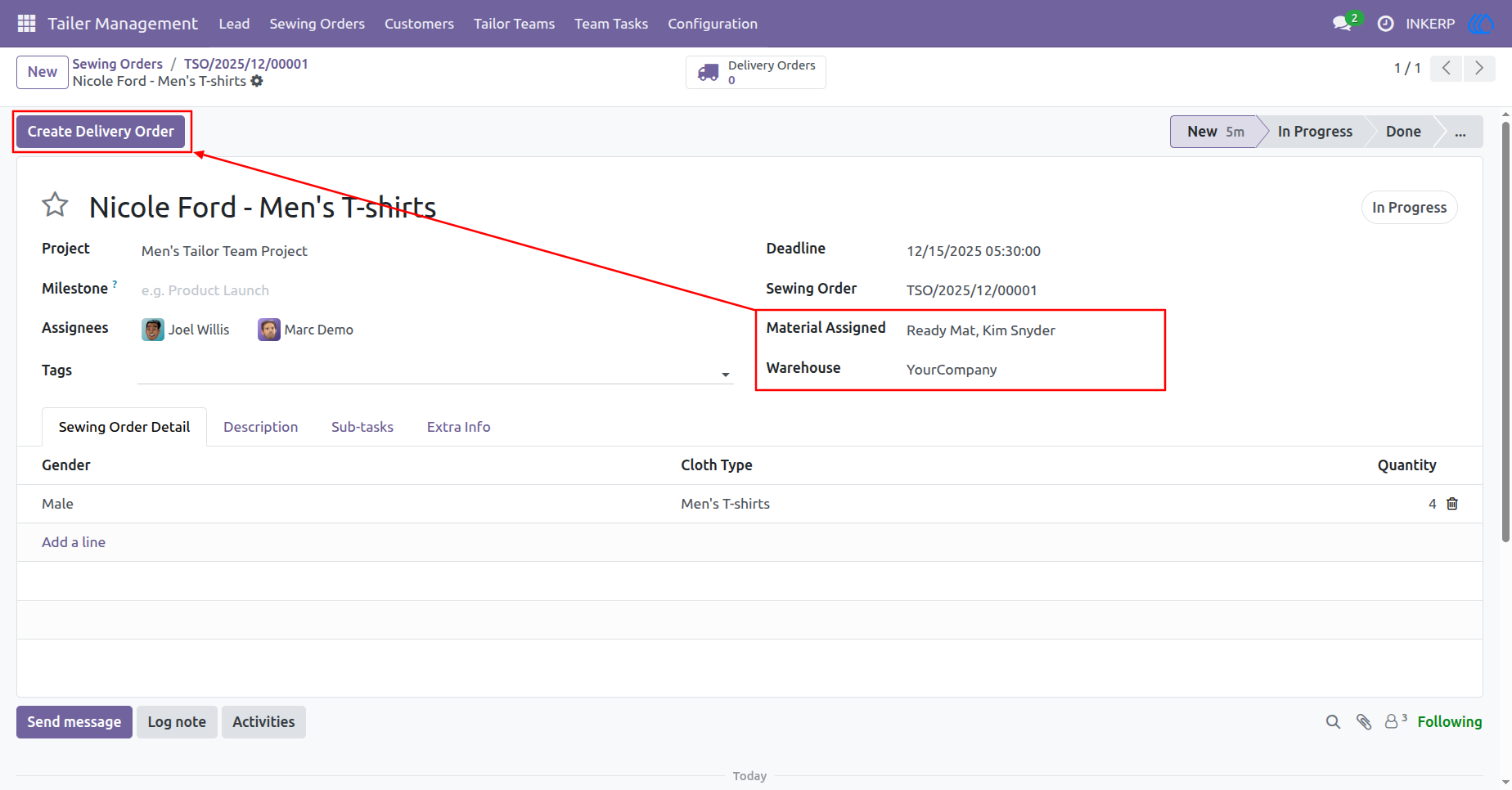Image resolution: width=1512 pixels, height=790 pixels.
Task: Attach a file with paperclip icon
Action: point(1364,722)
